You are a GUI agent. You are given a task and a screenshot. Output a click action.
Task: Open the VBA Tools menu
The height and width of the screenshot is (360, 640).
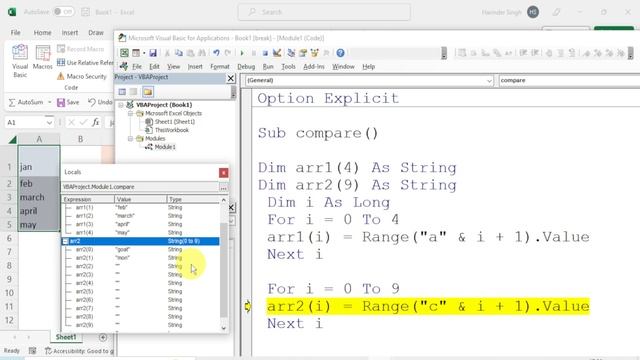point(289,67)
